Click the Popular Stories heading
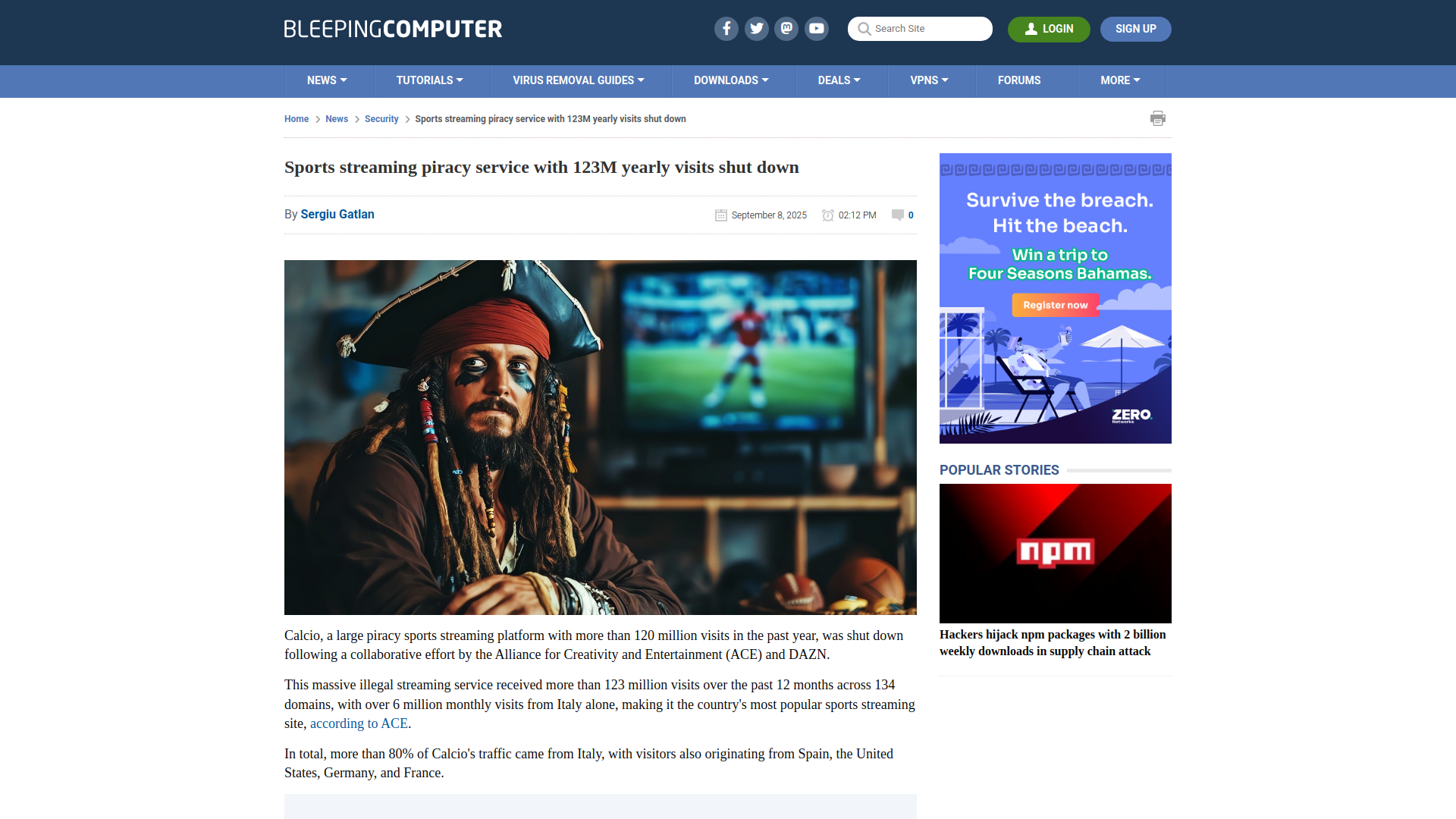Viewport: 1456px width, 819px height. 999,470
